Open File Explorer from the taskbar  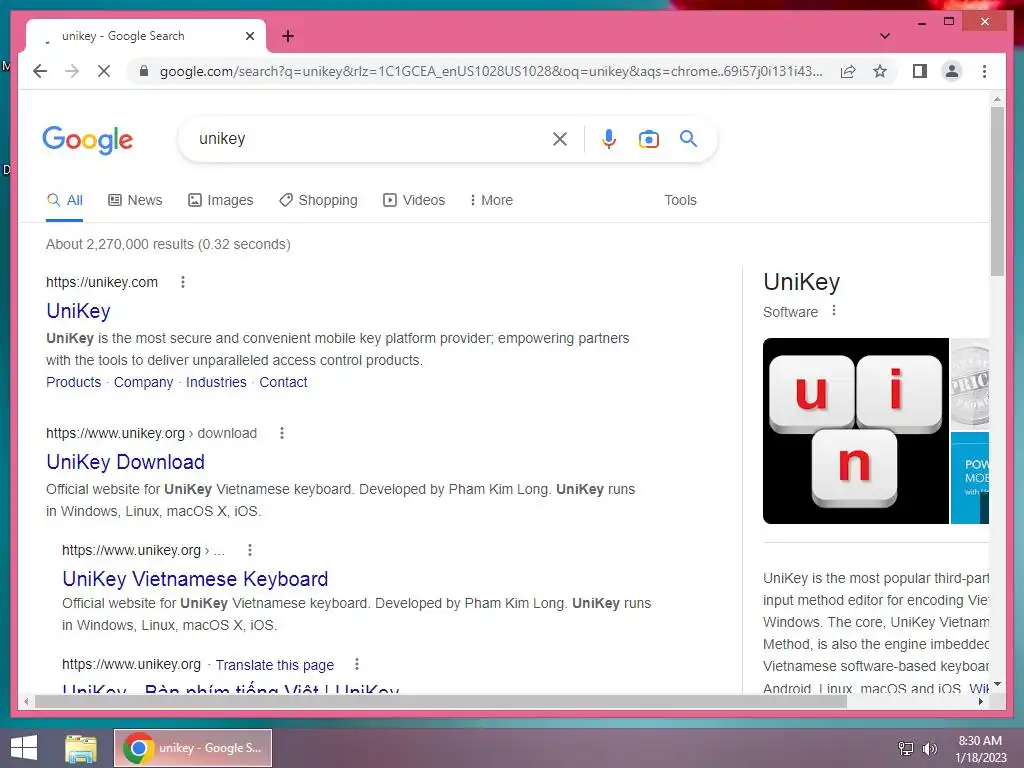[81, 748]
